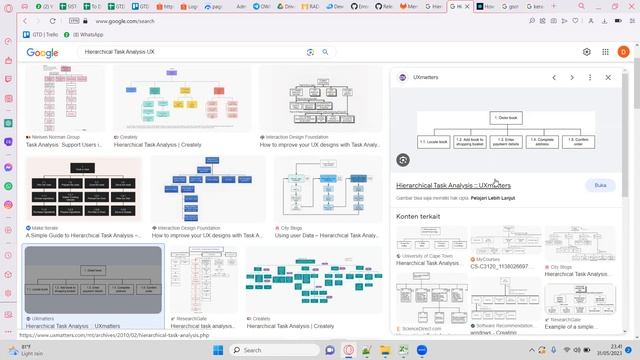Show previous image in the preview panel
This screenshot has width=640, height=360.
pos(554,78)
